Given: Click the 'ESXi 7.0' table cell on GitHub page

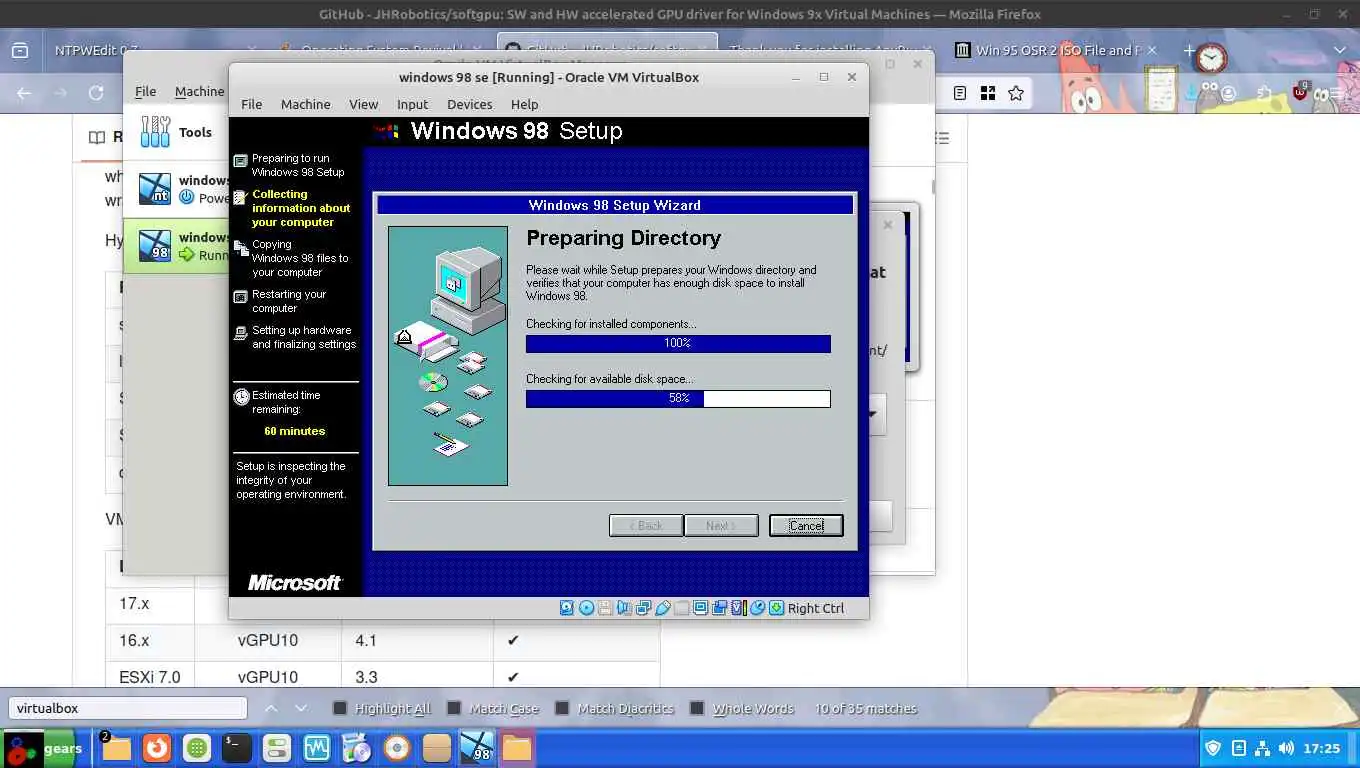Looking at the screenshot, I should (150, 677).
